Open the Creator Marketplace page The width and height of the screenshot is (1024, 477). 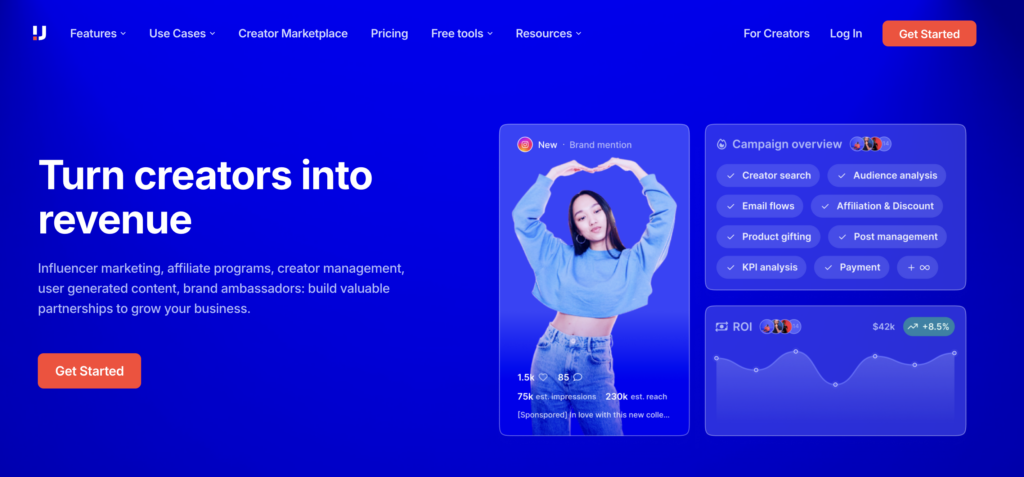coord(293,33)
